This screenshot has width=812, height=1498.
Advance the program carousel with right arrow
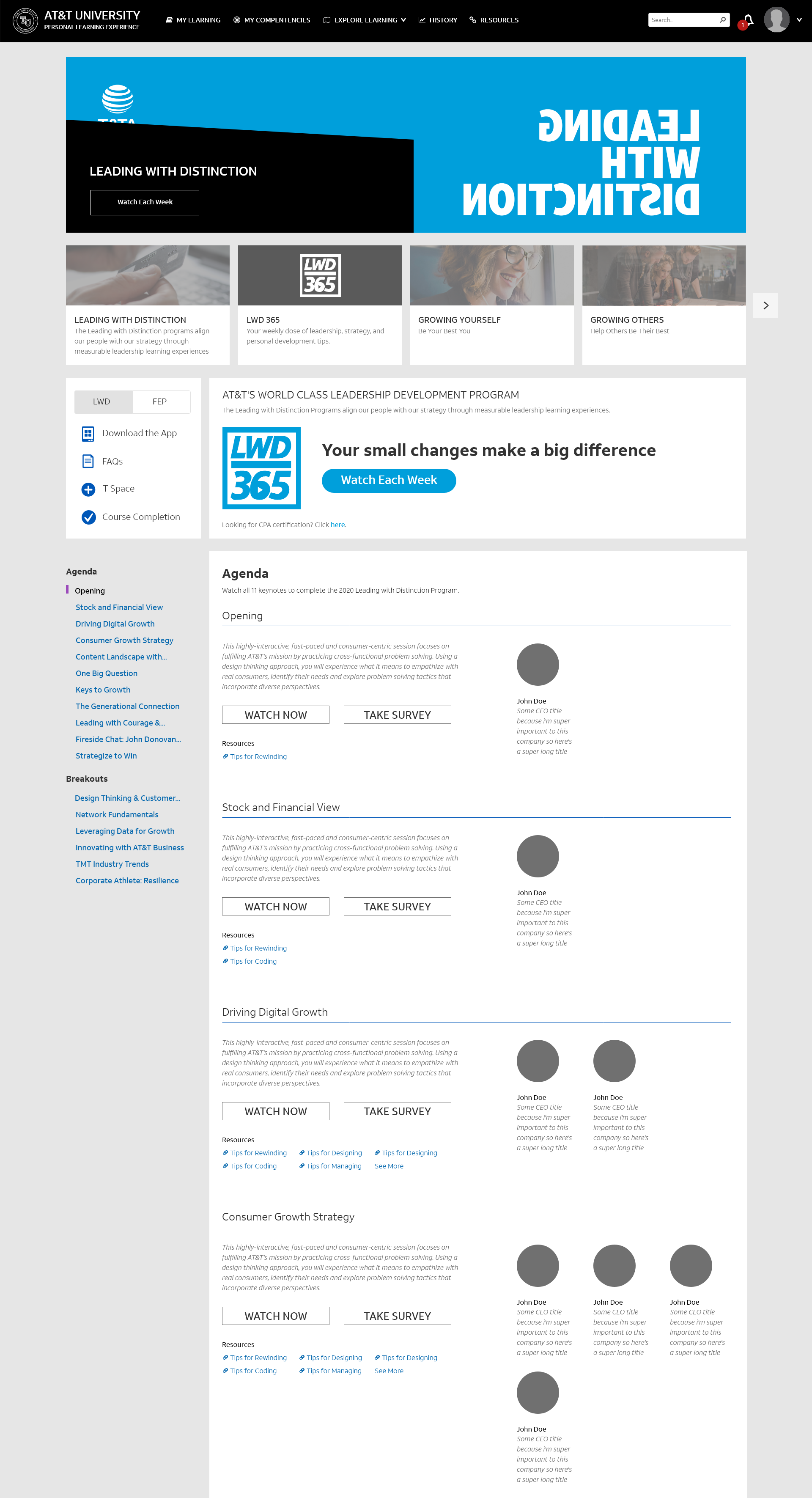pyautogui.click(x=765, y=305)
